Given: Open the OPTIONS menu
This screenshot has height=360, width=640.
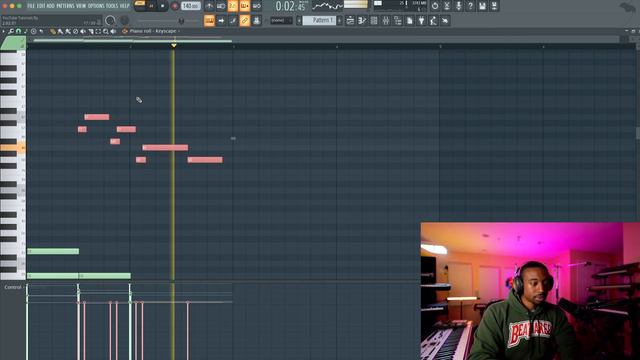Looking at the screenshot, I should [96, 6].
